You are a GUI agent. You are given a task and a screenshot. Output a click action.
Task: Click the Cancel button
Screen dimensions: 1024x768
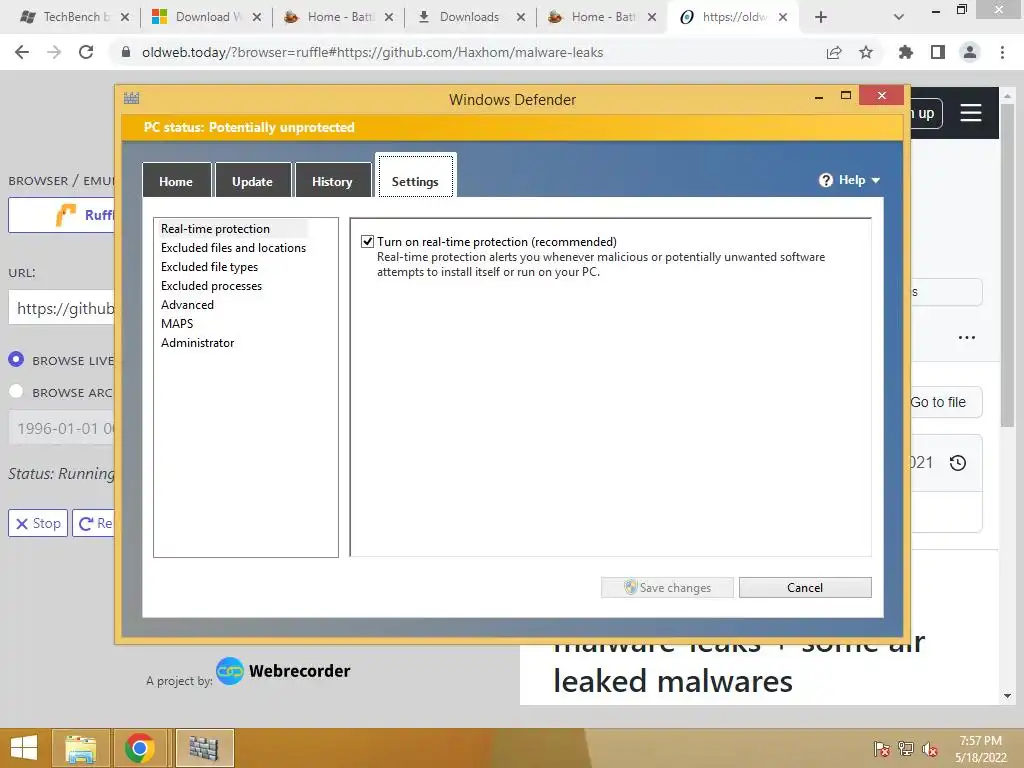pyautogui.click(x=805, y=587)
